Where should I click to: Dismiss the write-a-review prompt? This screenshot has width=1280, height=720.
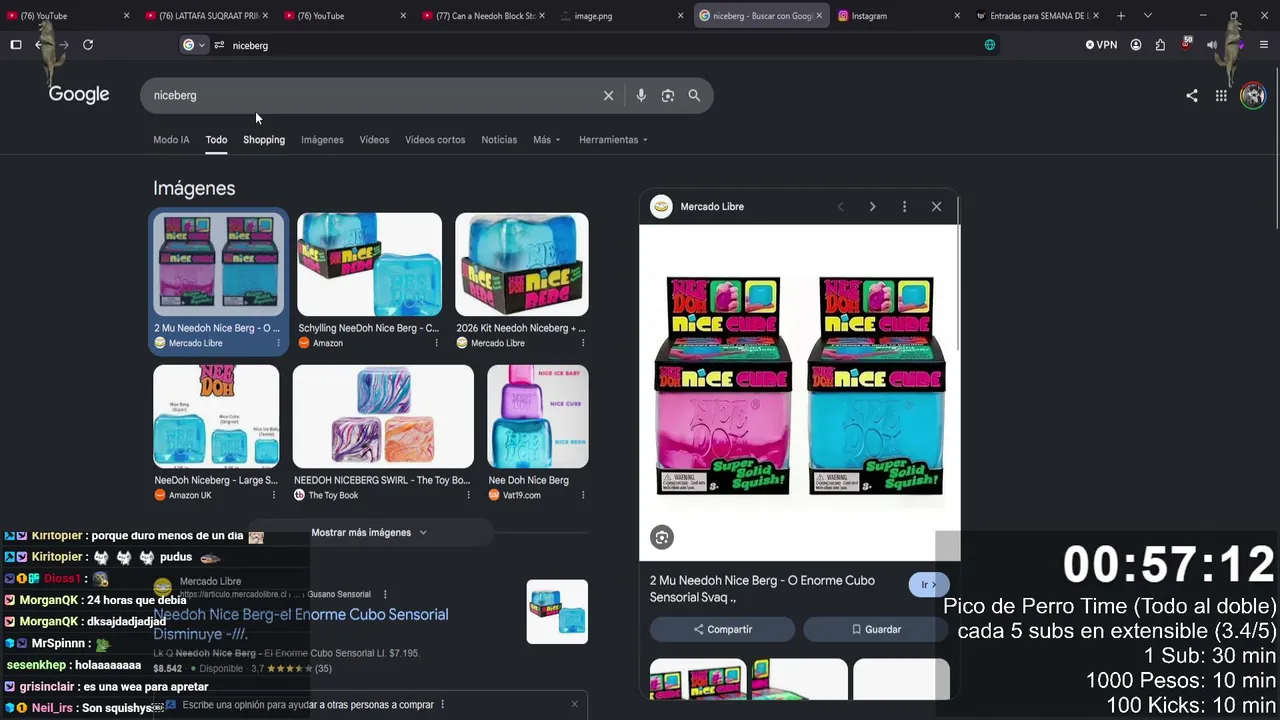click(574, 704)
